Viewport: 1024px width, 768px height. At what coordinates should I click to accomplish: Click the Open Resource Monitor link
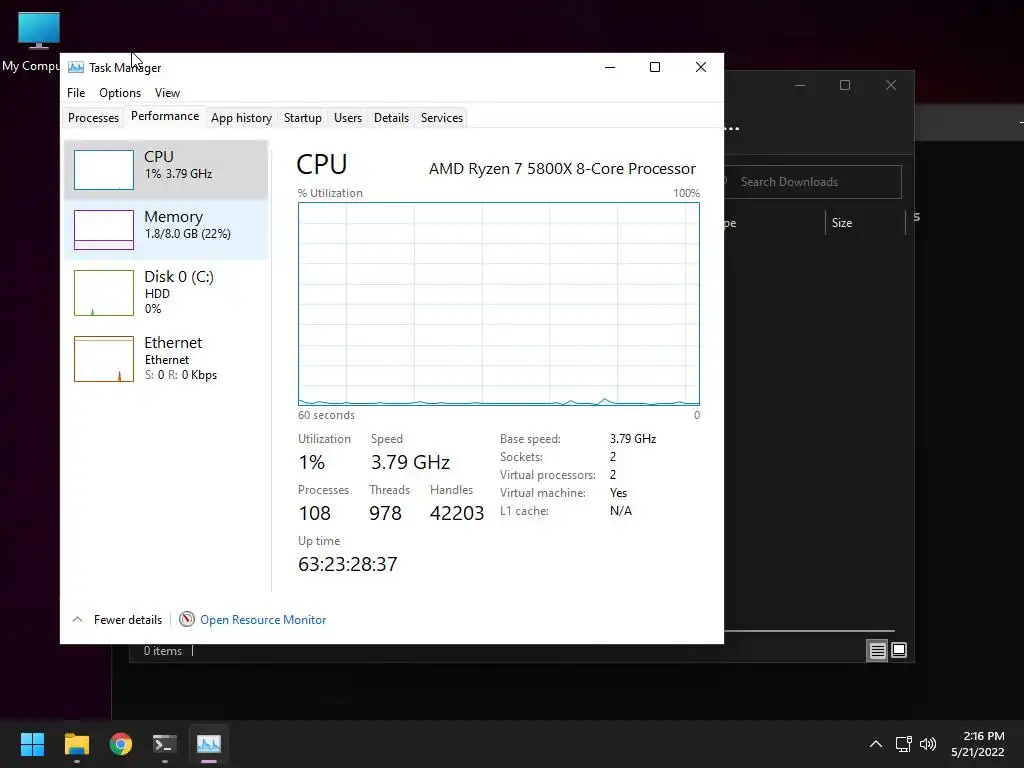(x=263, y=620)
